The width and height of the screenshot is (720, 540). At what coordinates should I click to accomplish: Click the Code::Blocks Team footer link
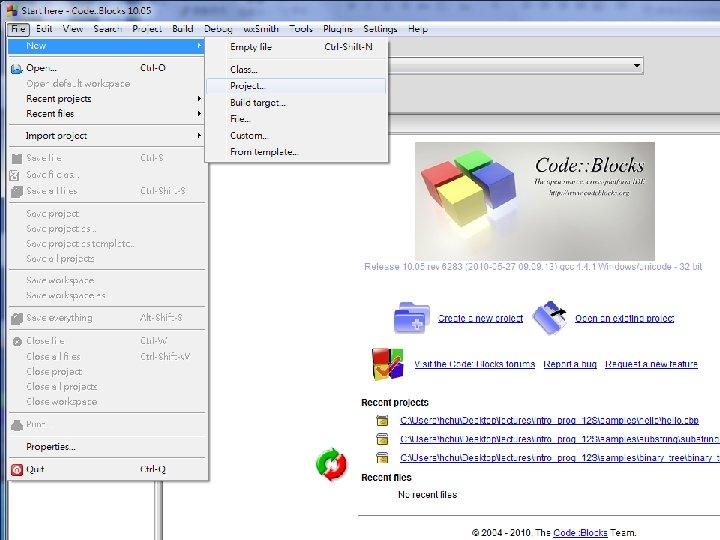[x=580, y=533]
